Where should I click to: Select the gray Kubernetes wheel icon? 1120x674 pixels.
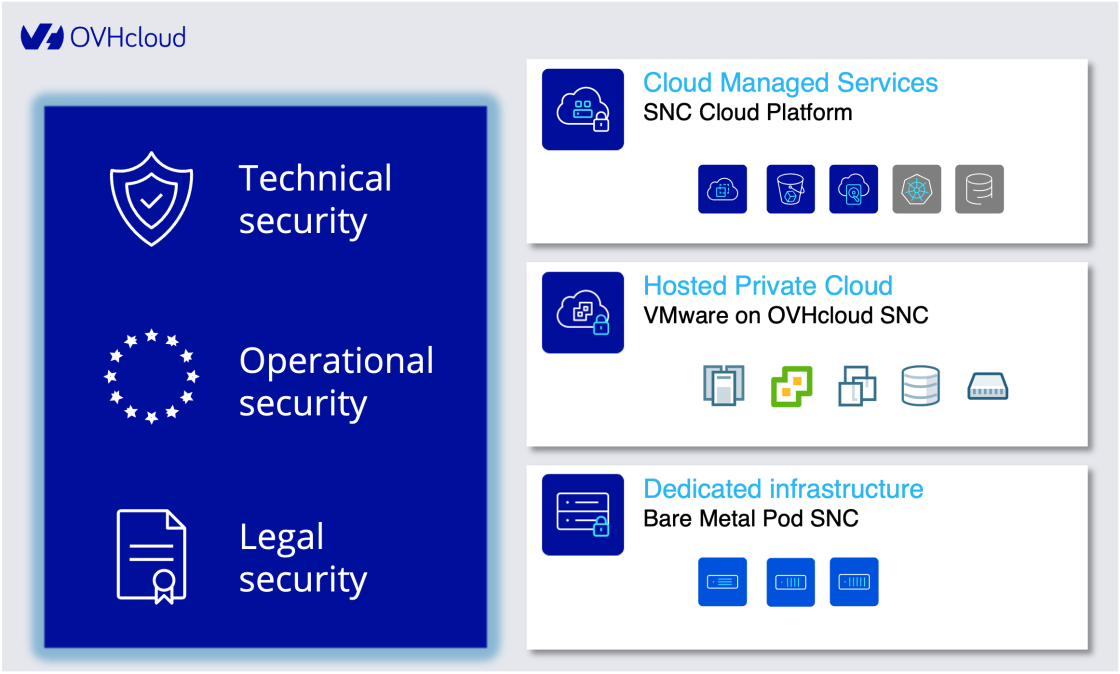[x=917, y=189]
